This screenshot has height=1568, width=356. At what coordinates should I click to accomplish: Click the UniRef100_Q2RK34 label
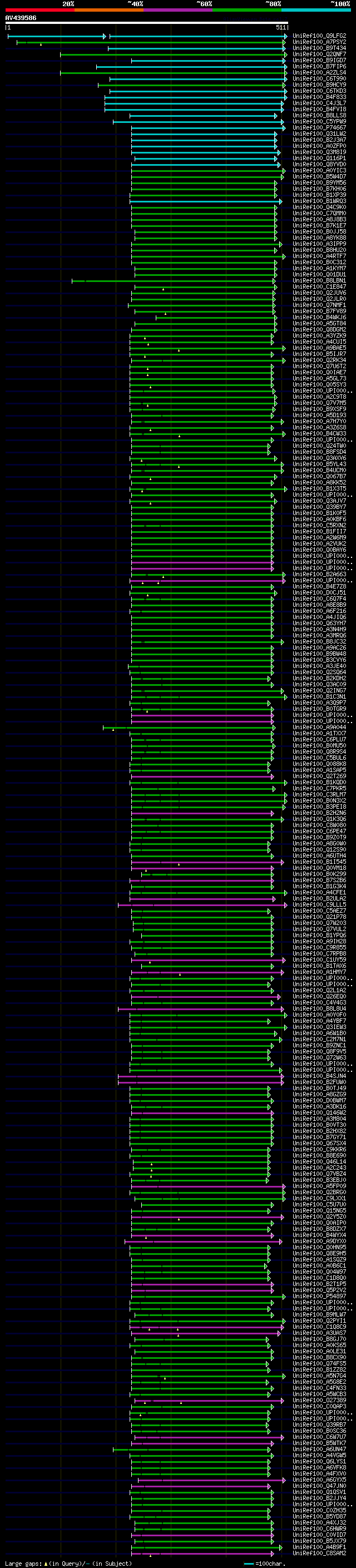(x=319, y=360)
